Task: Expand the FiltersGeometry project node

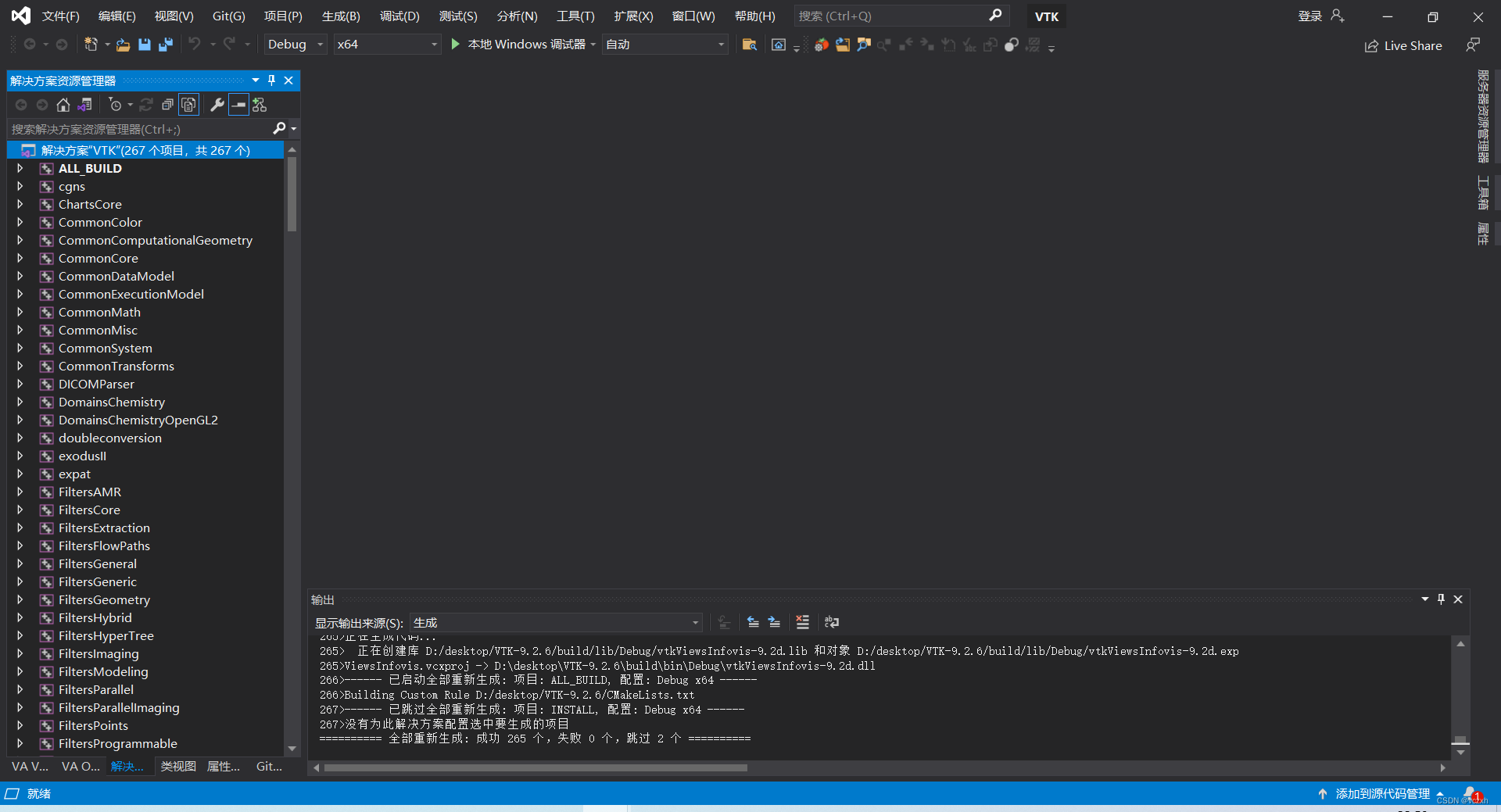Action: (x=20, y=599)
